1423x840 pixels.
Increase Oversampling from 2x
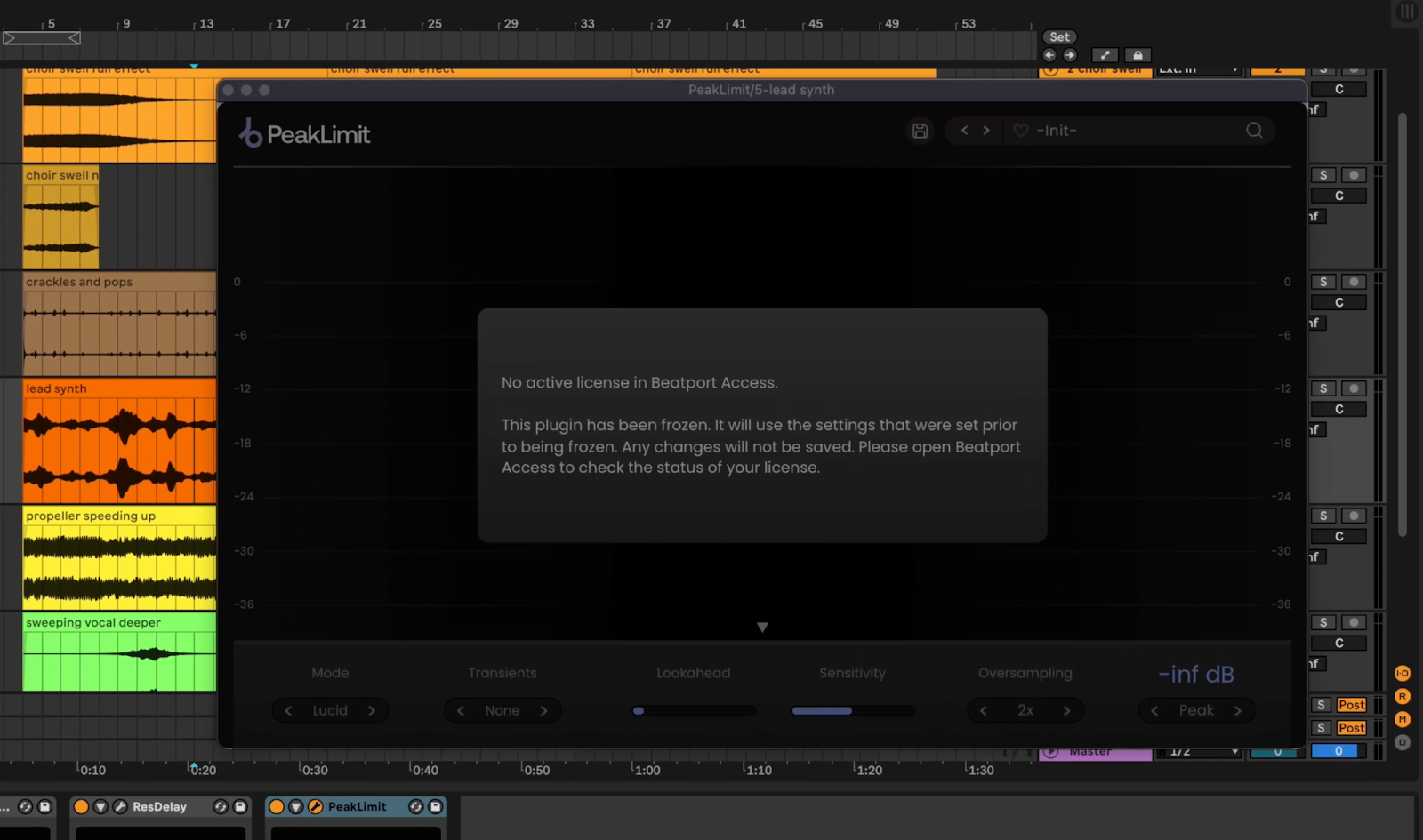click(x=1067, y=711)
